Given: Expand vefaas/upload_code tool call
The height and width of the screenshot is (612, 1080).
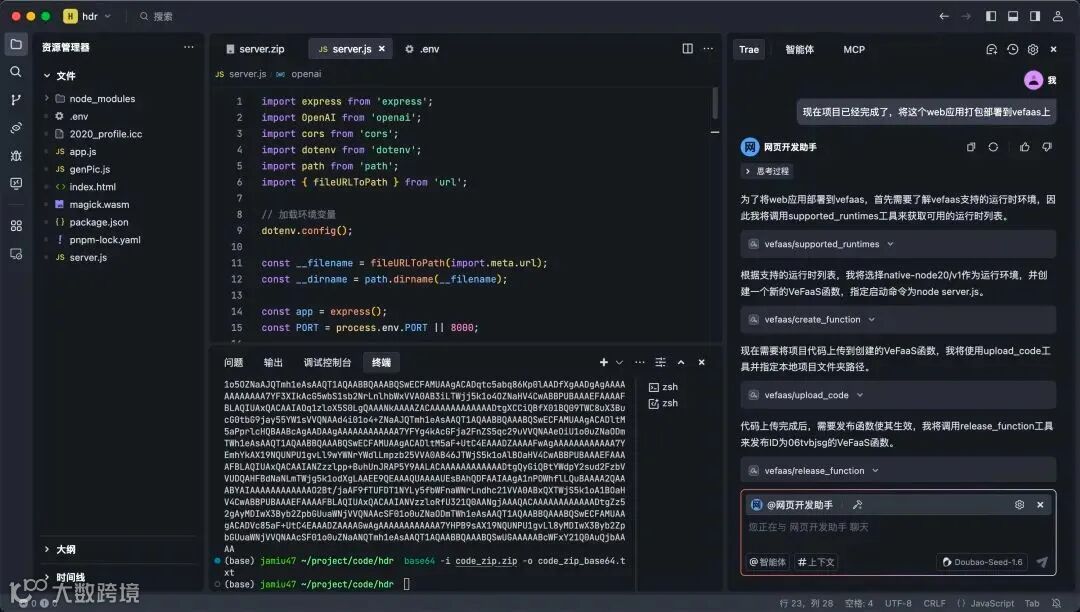Looking at the screenshot, I should [x=897, y=395].
